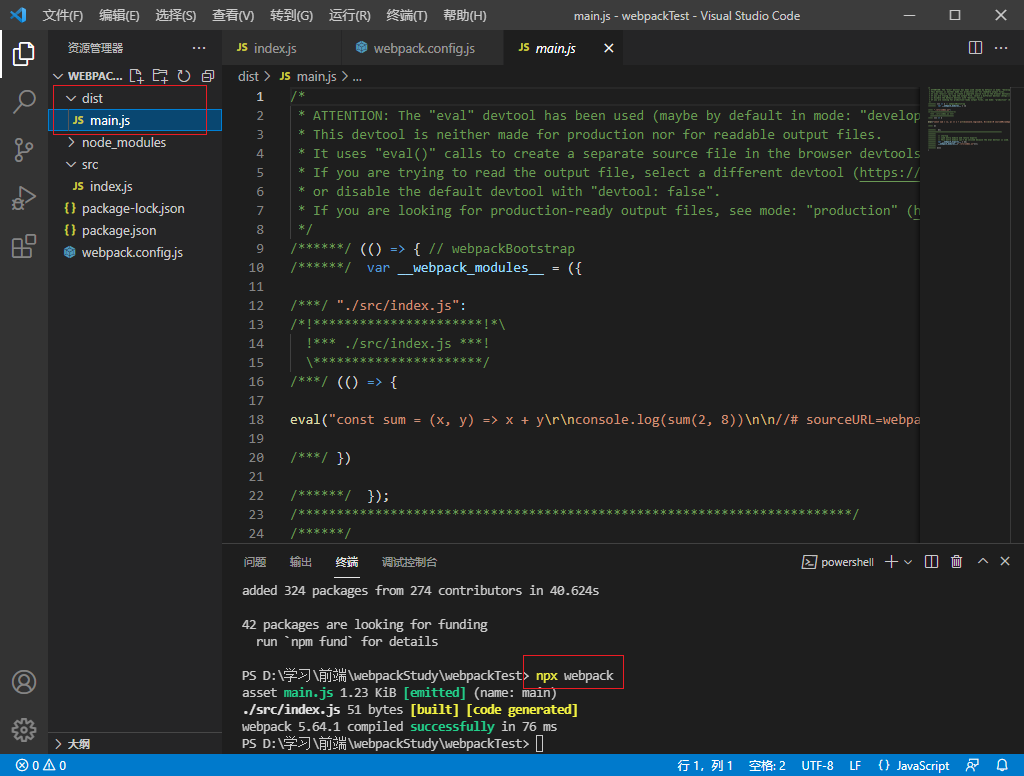This screenshot has width=1024, height=776.
Task: Click the New File icon in explorer header
Action: point(136,76)
